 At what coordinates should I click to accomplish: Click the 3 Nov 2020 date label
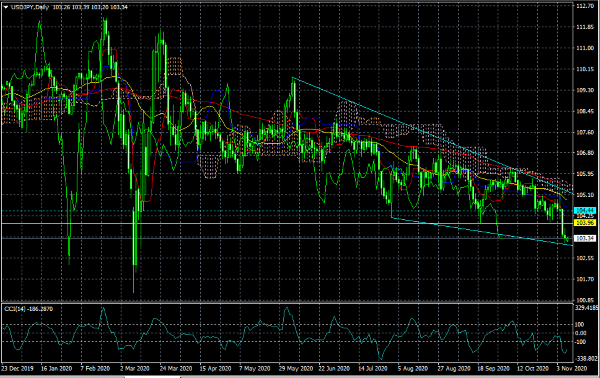[x=572, y=368]
